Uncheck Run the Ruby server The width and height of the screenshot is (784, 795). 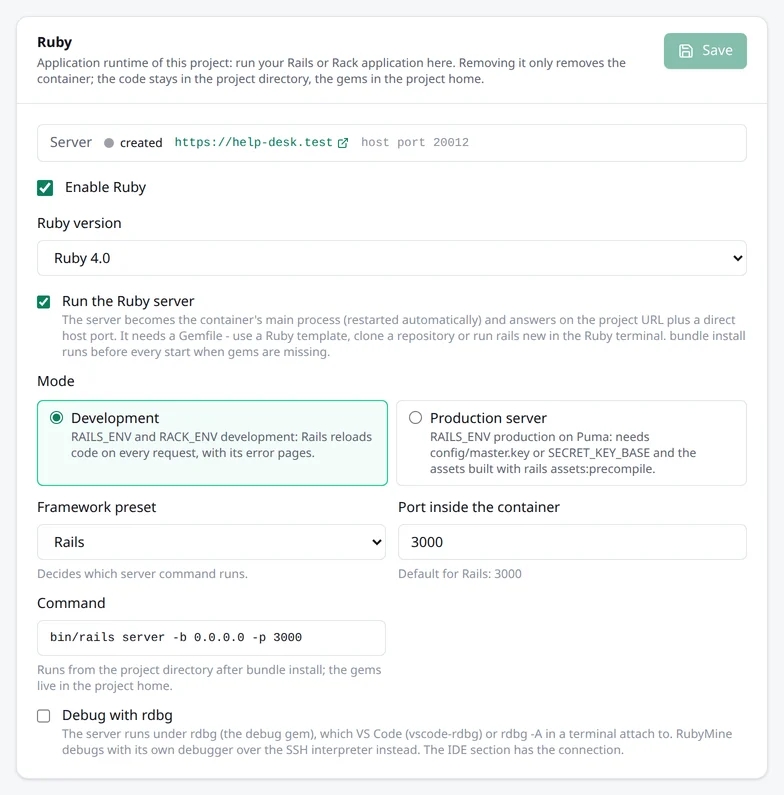[44, 302]
